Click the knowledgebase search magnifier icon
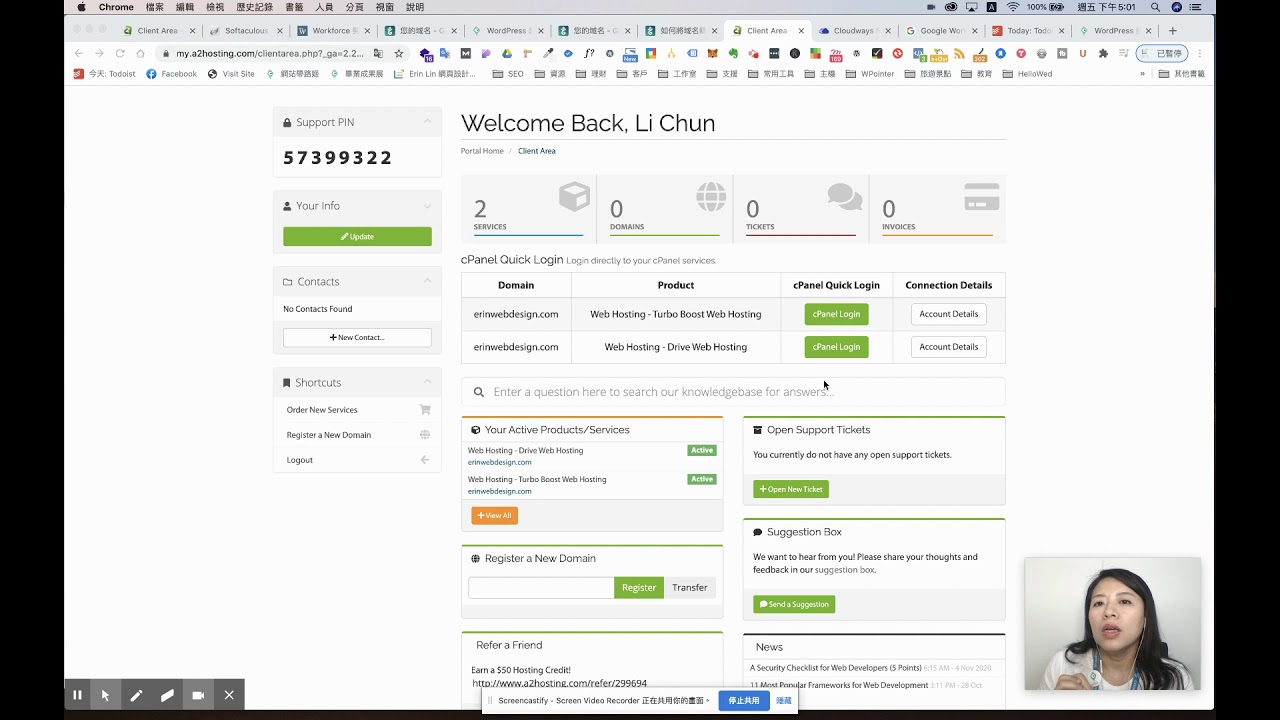Screen dimensions: 1280x720 [479, 392]
